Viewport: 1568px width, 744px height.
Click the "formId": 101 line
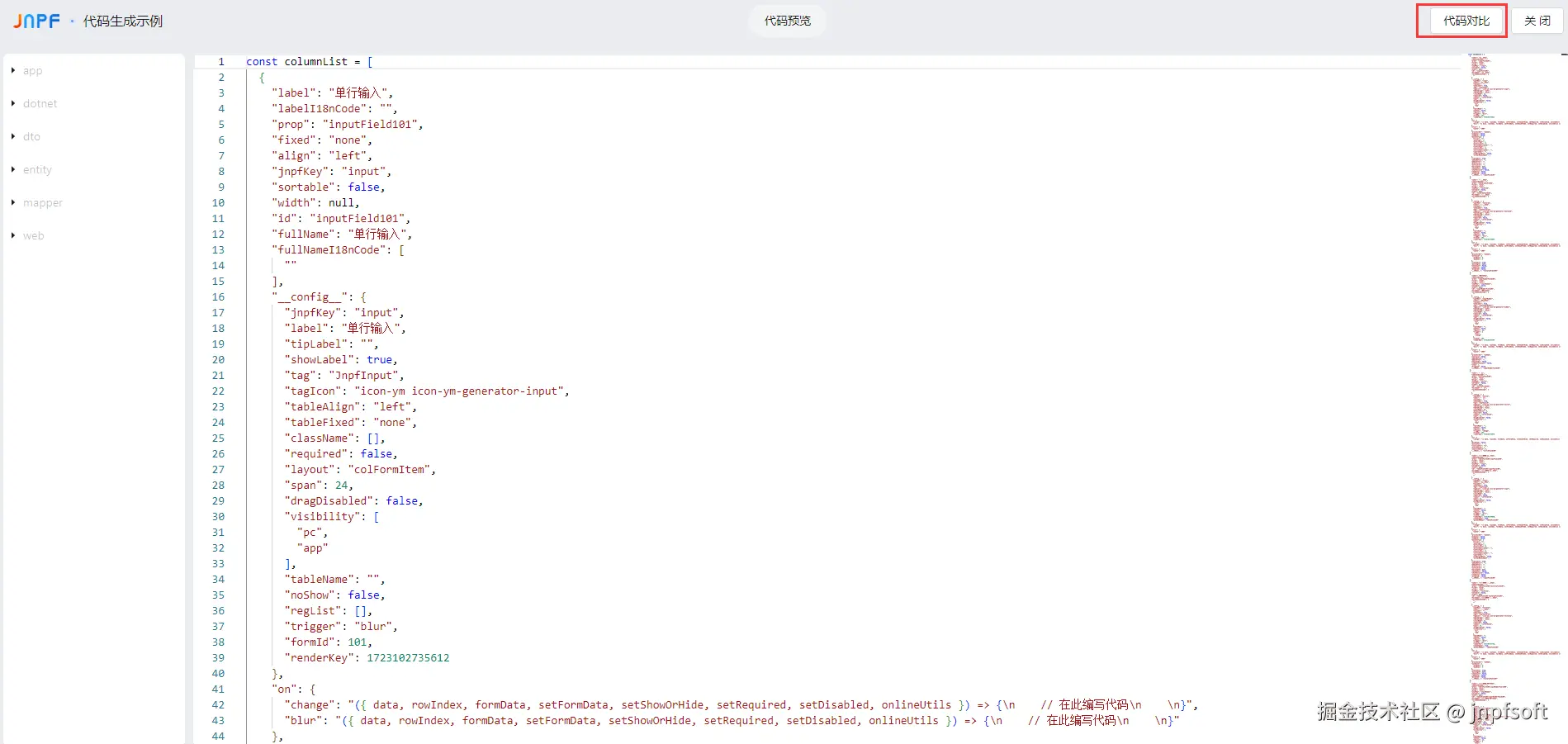[329, 642]
